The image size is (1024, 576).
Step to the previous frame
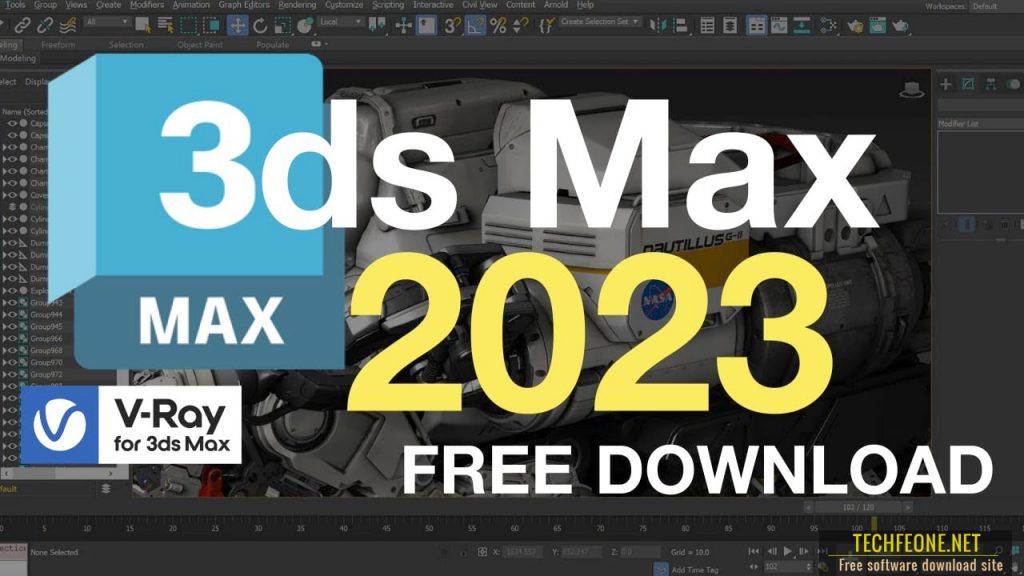[x=771, y=552]
